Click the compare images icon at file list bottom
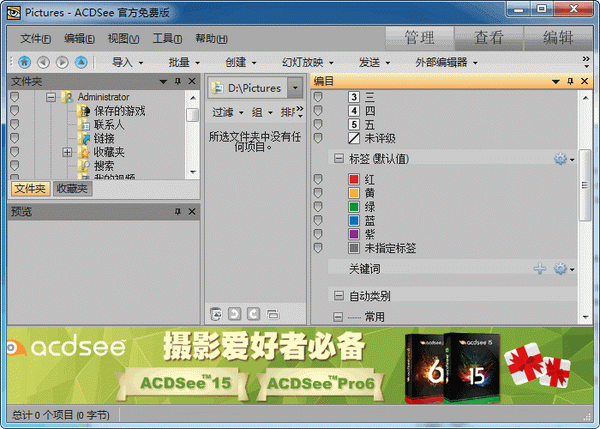Viewport: 600px width, 429px height. tap(272, 314)
